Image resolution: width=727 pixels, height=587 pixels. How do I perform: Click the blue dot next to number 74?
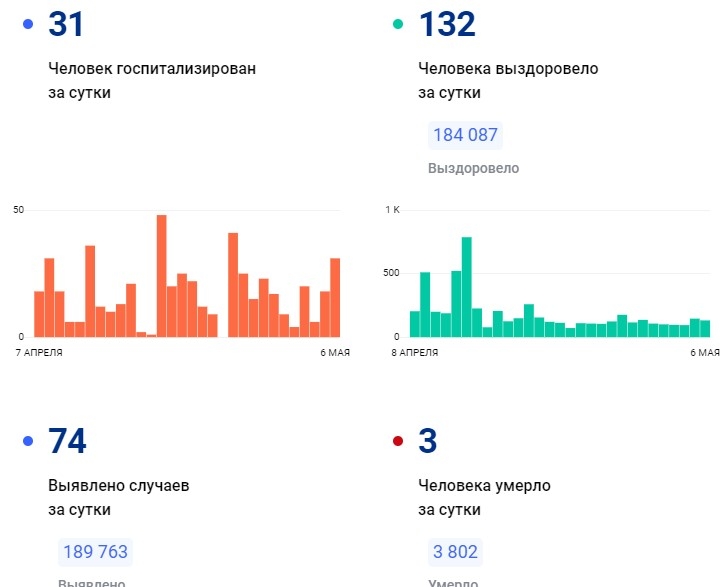tap(28, 441)
